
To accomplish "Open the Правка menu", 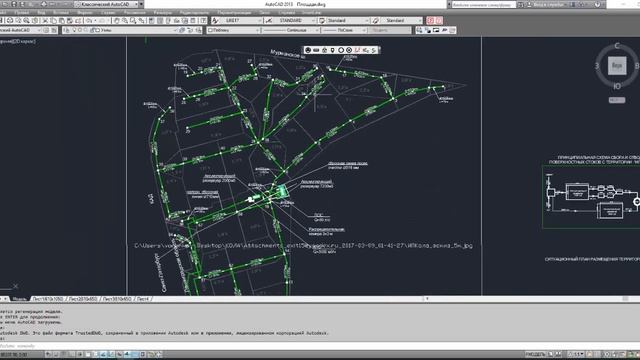I will pos(22,13).
